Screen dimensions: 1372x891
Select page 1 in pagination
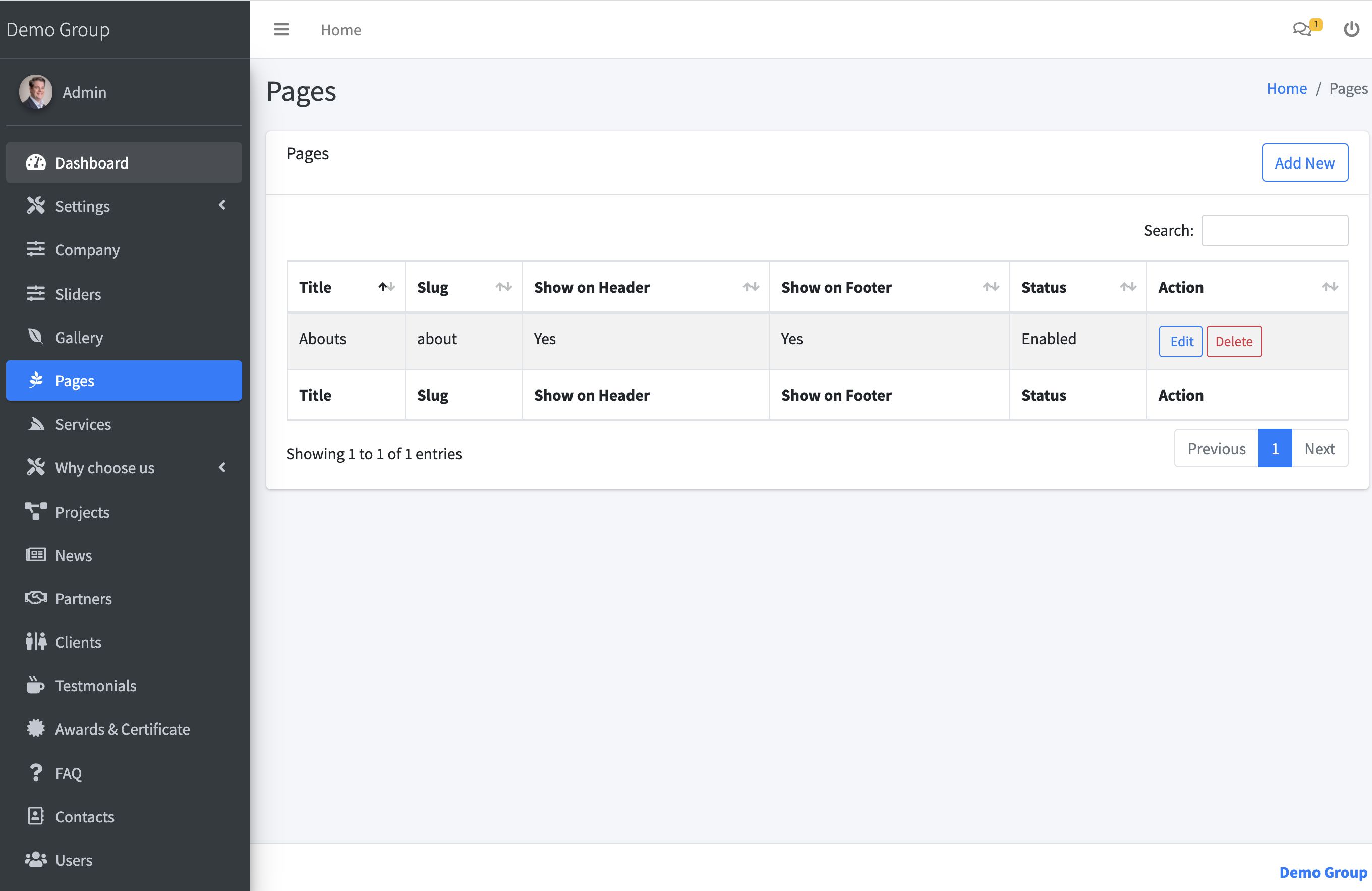click(x=1275, y=448)
